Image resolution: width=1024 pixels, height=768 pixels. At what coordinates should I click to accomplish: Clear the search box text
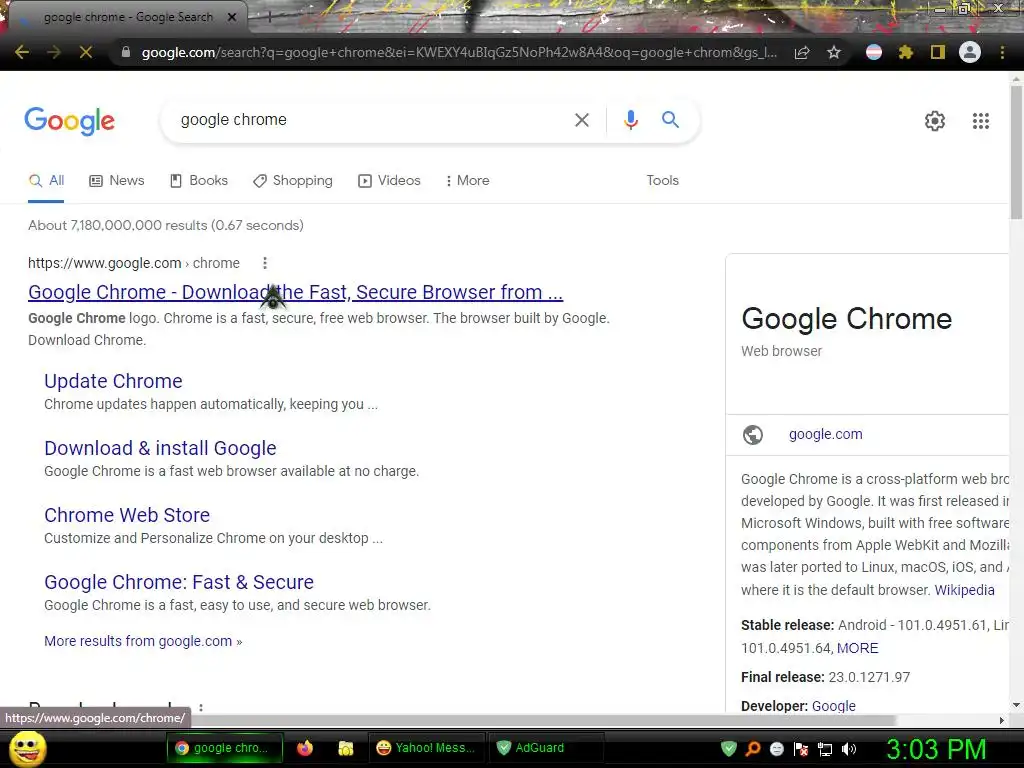click(x=582, y=120)
